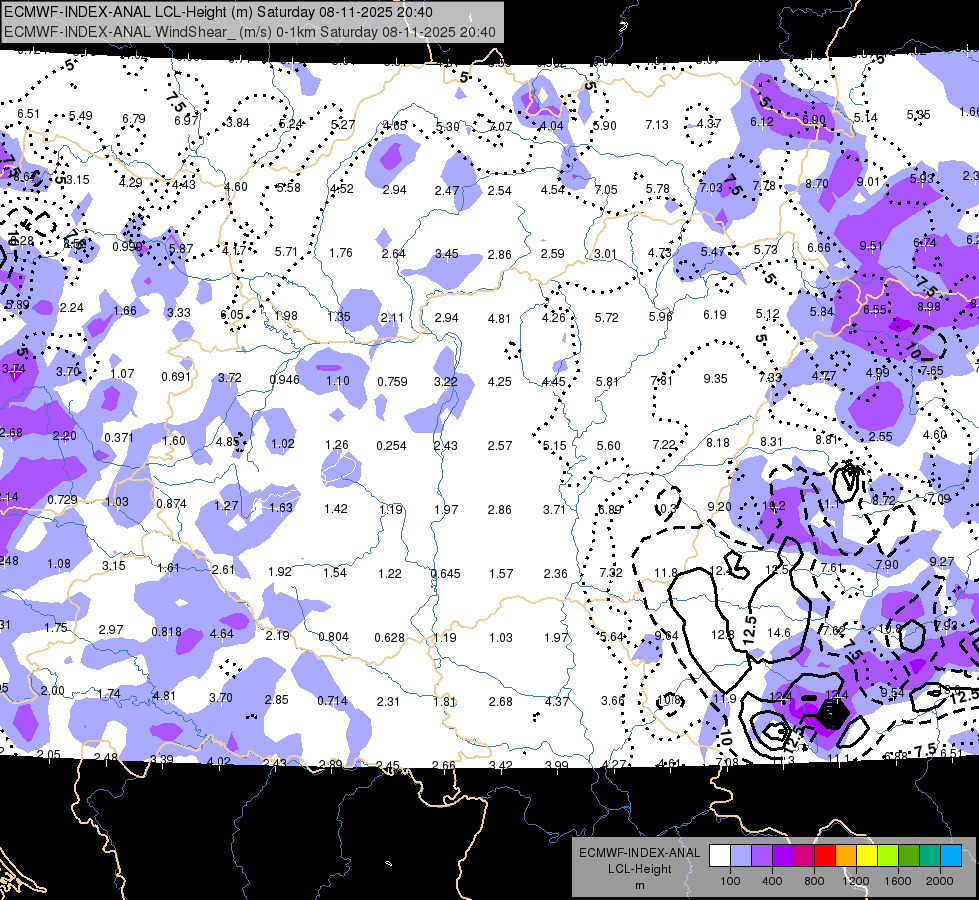
Task: Pick the sky blue legend swatch
Action: [951, 856]
